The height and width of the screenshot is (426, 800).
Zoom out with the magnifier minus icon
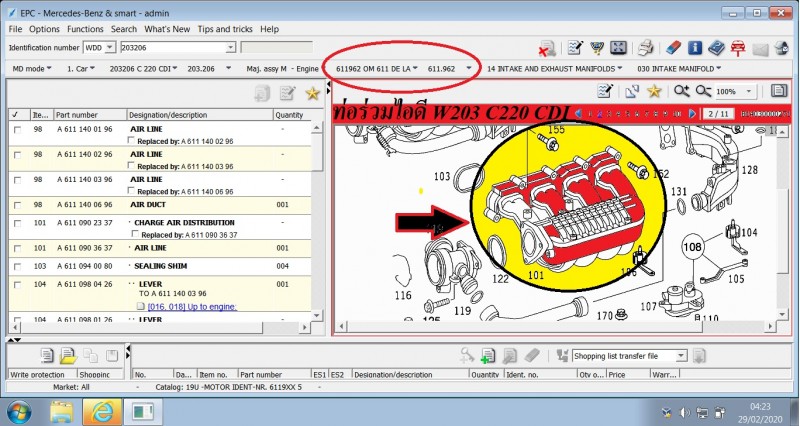(703, 91)
